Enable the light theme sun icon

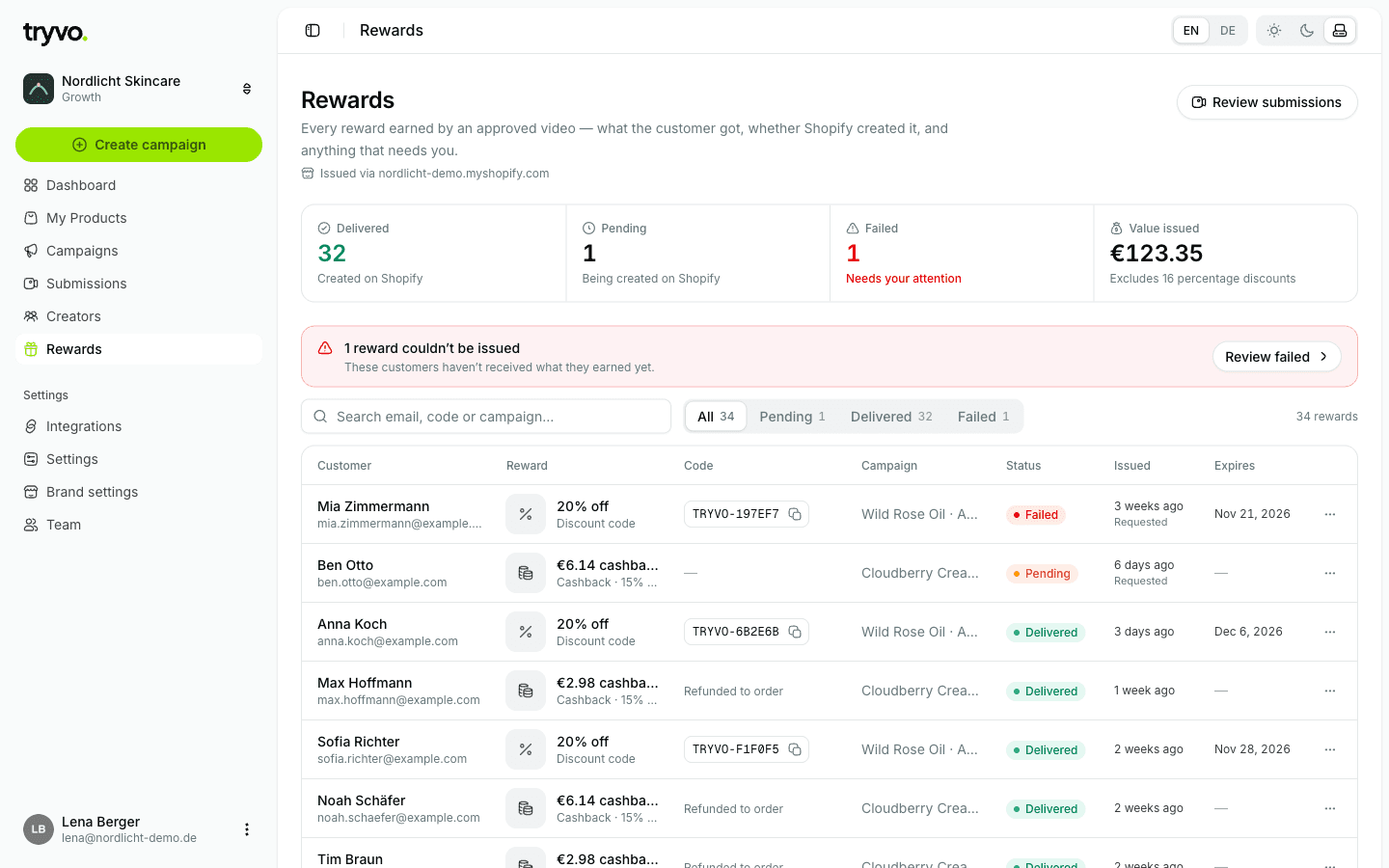(x=1274, y=31)
